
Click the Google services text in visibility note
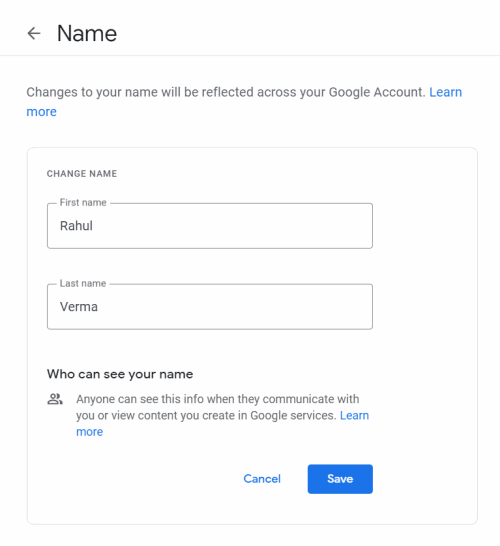point(293,415)
